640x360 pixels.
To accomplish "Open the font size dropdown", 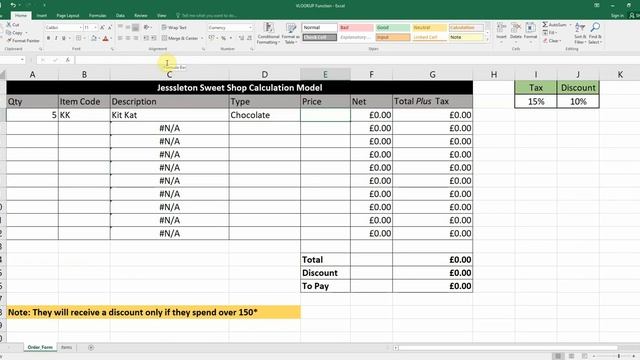I will coord(95,27).
